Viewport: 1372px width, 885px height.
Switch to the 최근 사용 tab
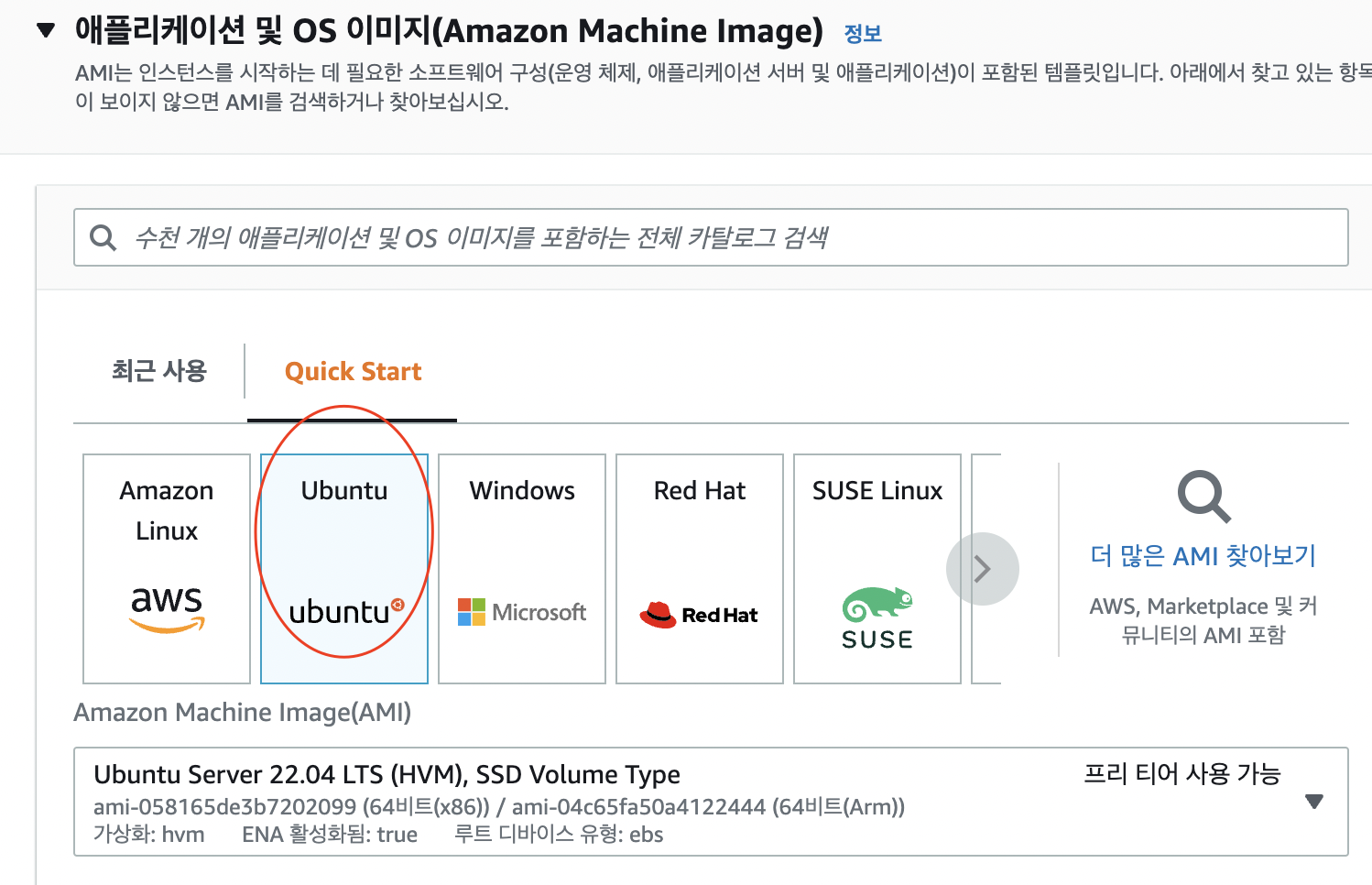pyautogui.click(x=159, y=371)
